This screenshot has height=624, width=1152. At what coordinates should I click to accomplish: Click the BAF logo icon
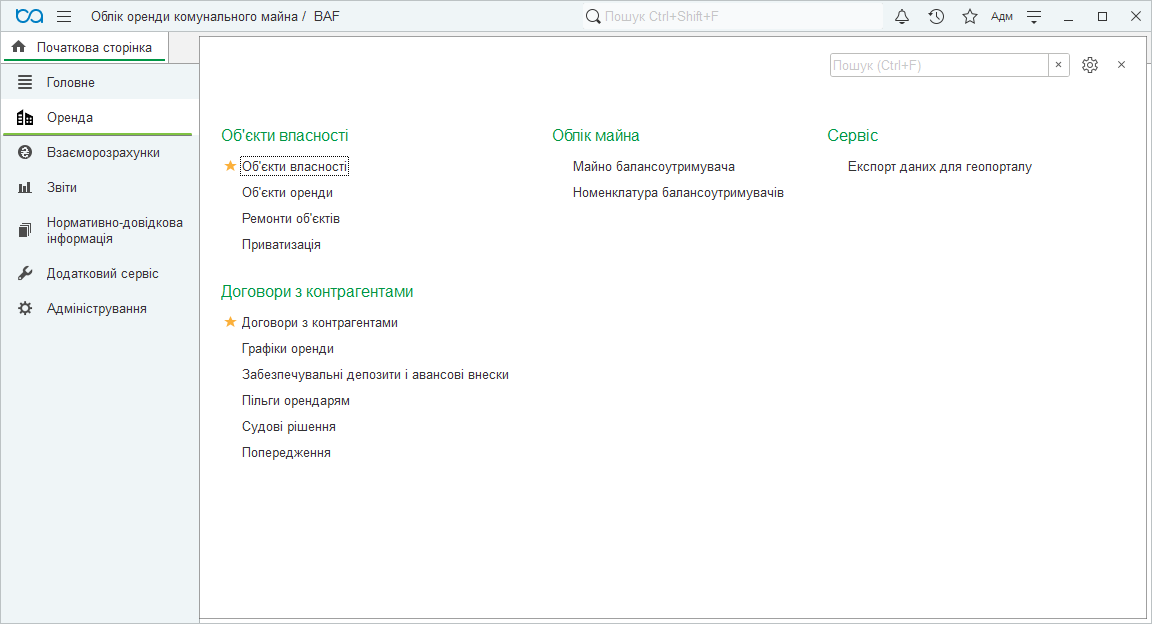pos(30,16)
